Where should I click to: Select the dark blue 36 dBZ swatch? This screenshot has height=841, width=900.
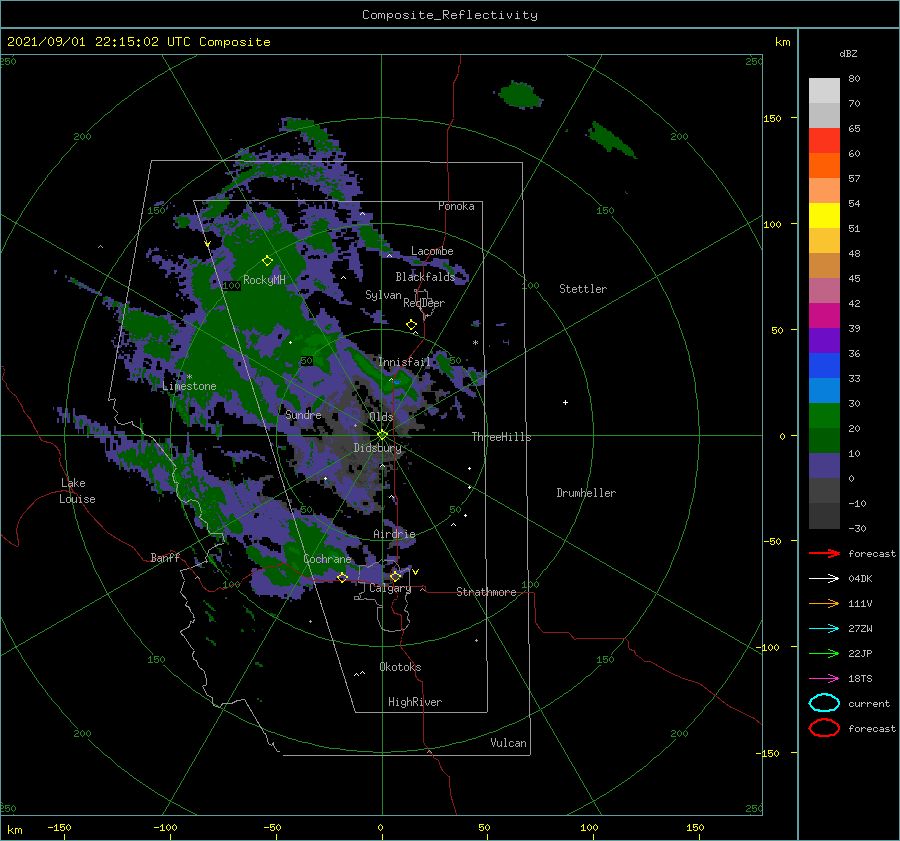[824, 365]
